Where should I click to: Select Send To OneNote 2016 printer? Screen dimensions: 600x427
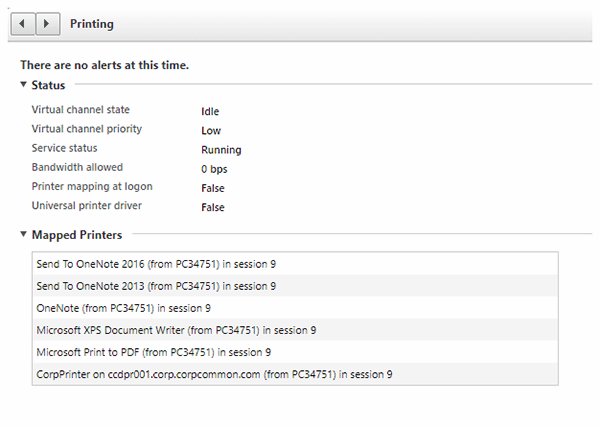[x=156, y=265]
